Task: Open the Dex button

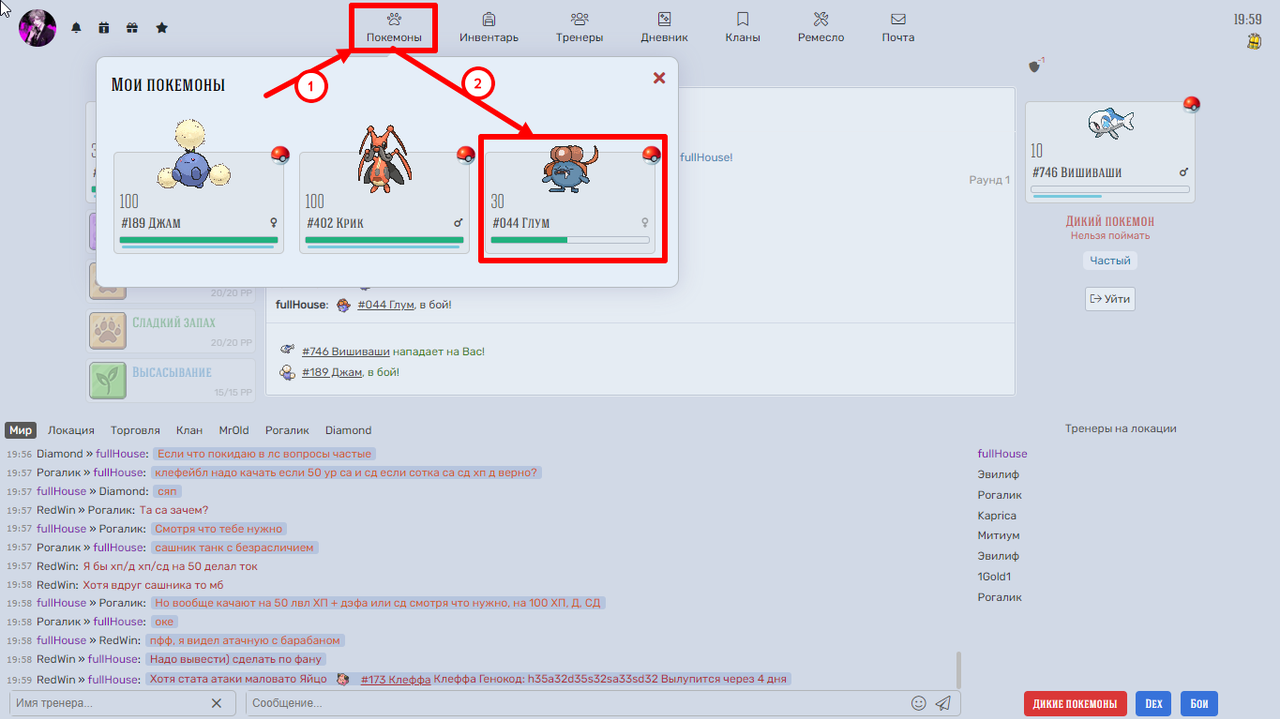Action: (1153, 703)
